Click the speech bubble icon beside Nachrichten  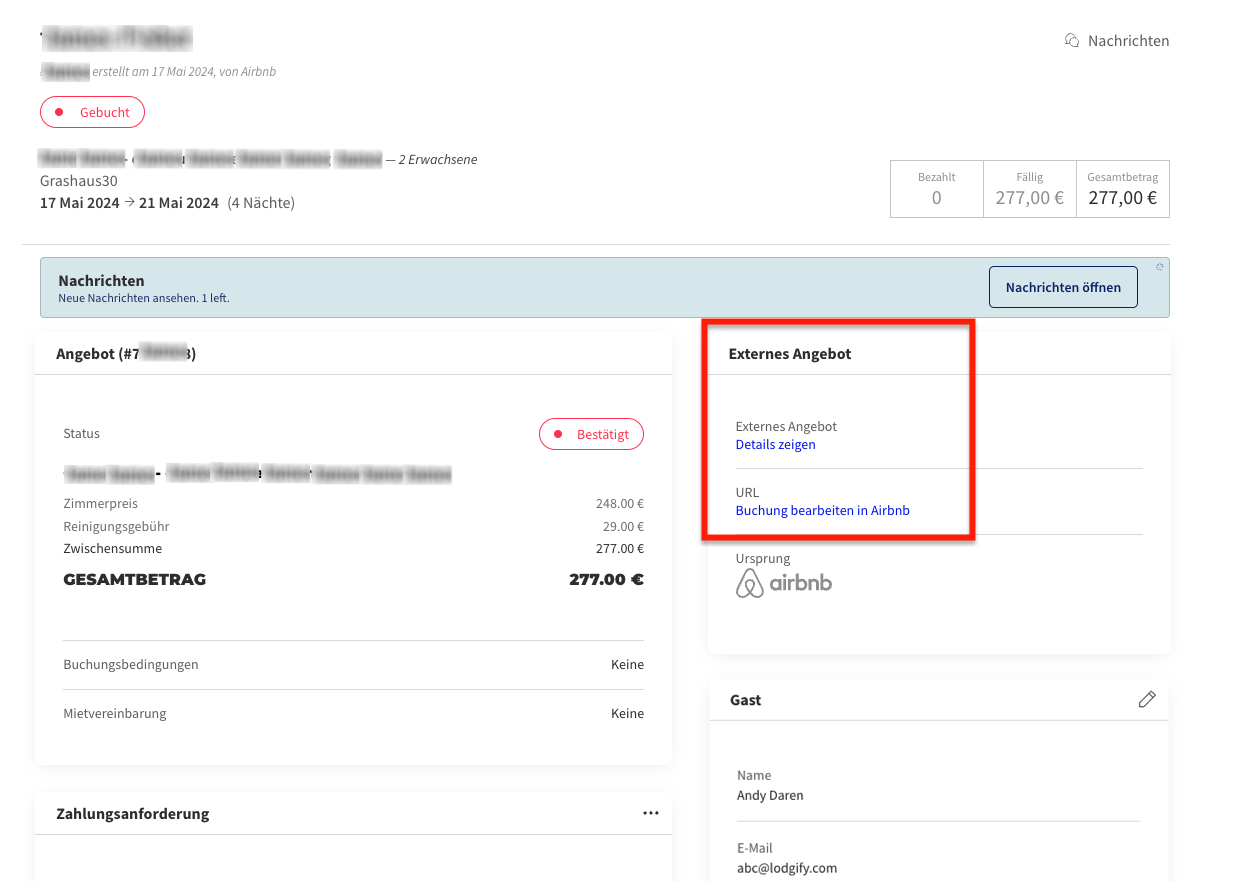(x=1072, y=41)
